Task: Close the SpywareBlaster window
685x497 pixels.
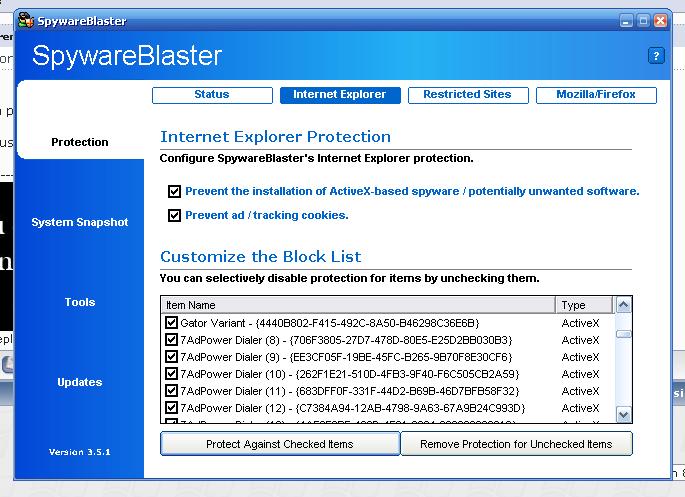Action: pos(661,21)
